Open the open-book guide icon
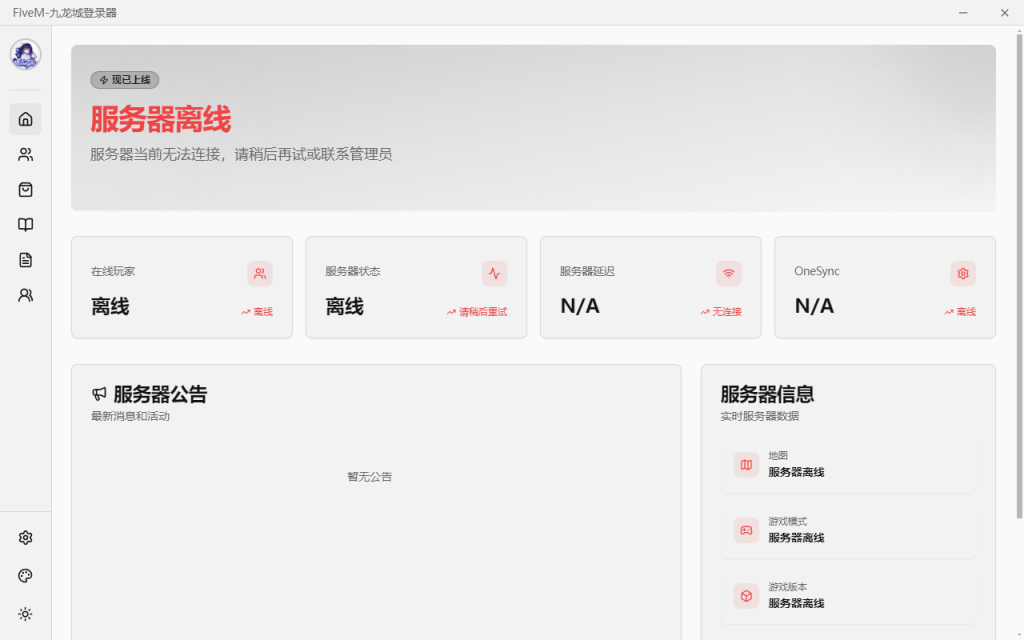The image size is (1024, 640). pos(26,225)
